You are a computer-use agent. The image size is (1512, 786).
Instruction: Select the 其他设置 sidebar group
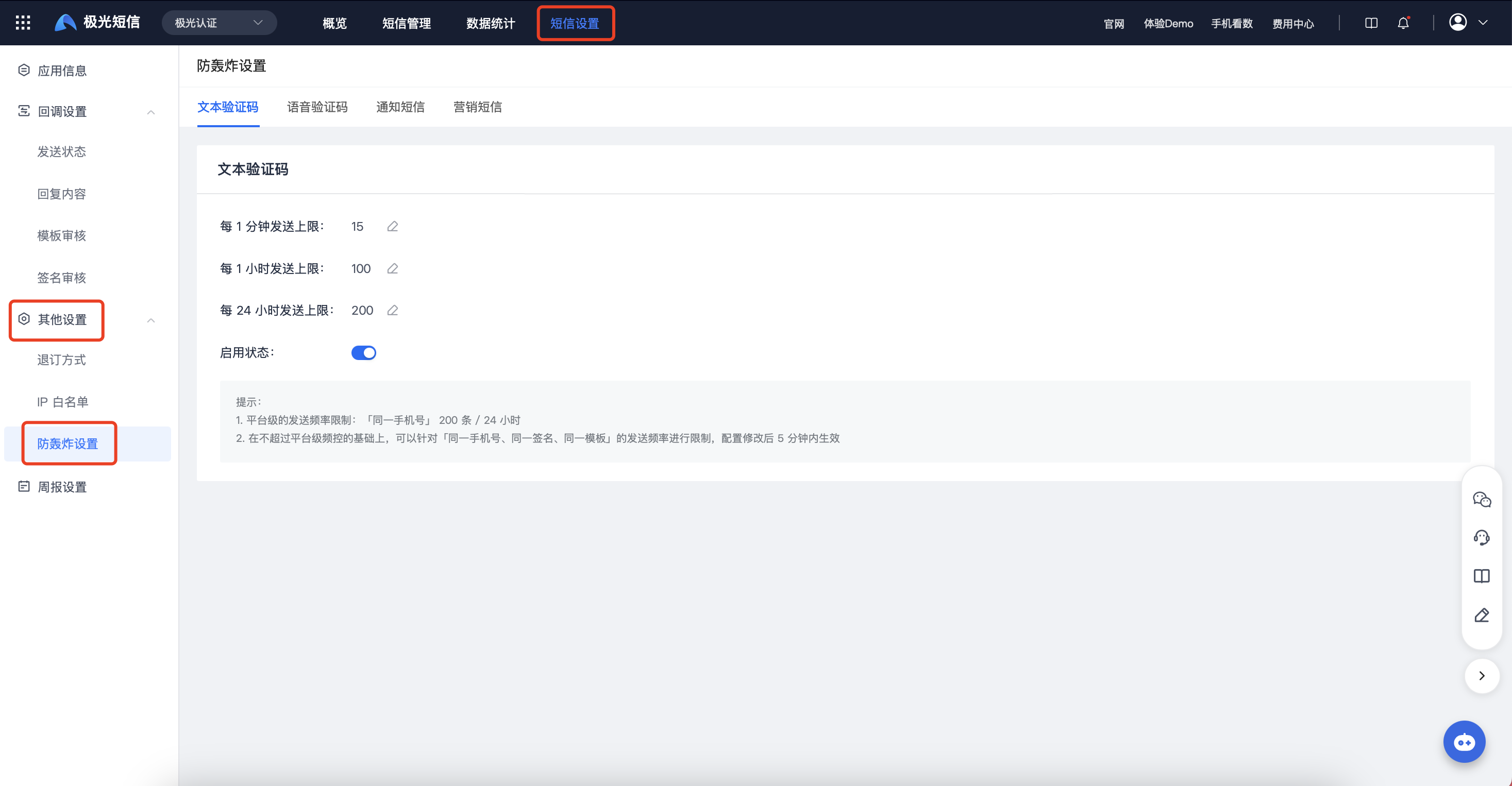tap(62, 319)
